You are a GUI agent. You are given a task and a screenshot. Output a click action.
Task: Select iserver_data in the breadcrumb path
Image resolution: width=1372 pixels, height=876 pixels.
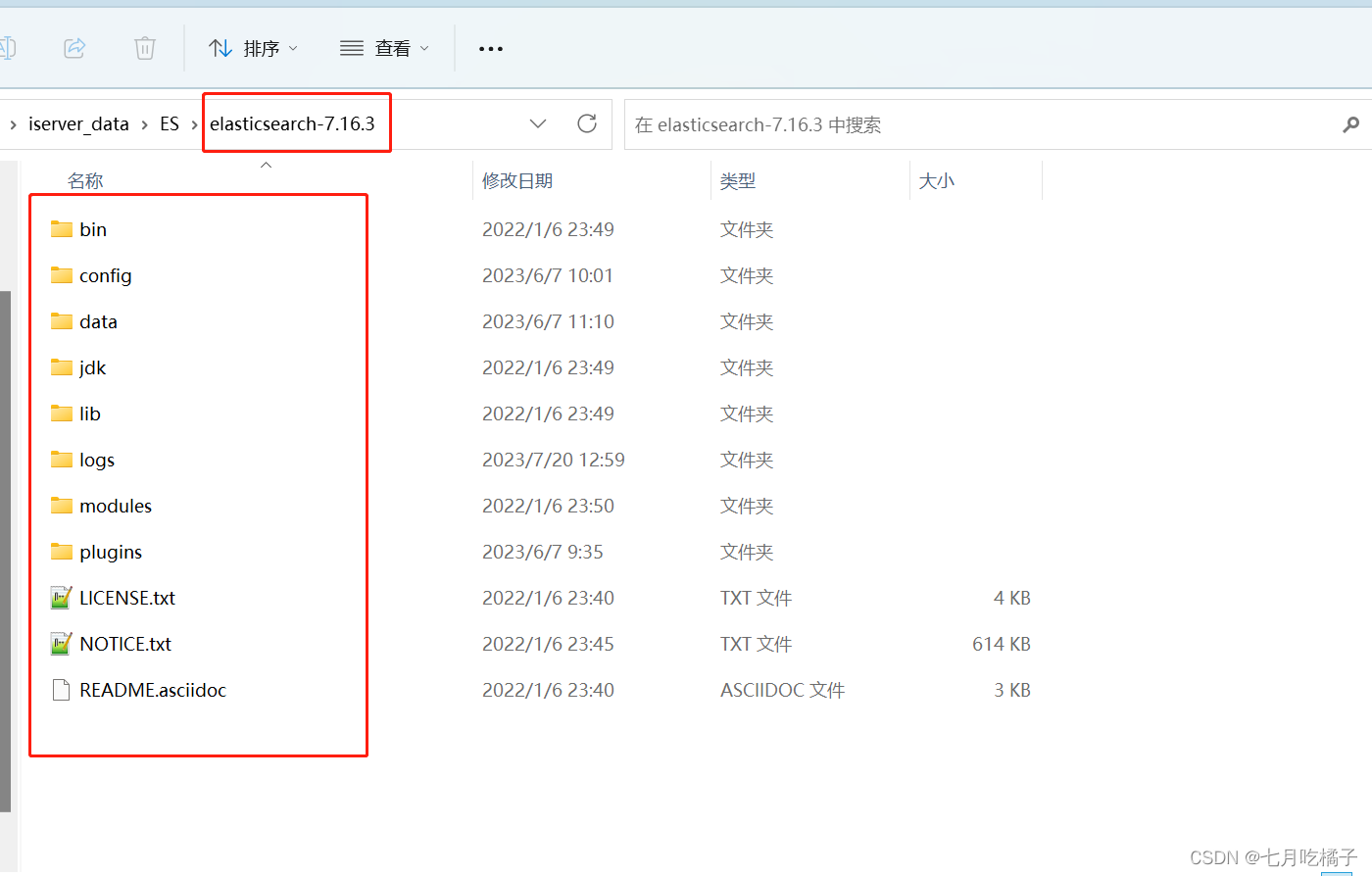coord(78,123)
